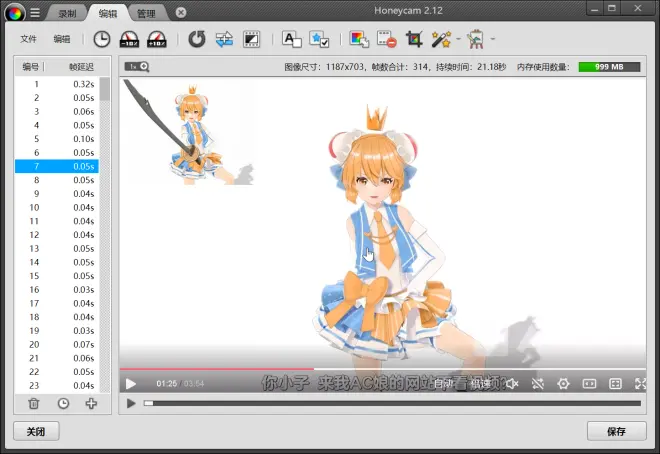Toggle the muted speaker icon in video
Screen dimensions: 660x454
[512, 383]
